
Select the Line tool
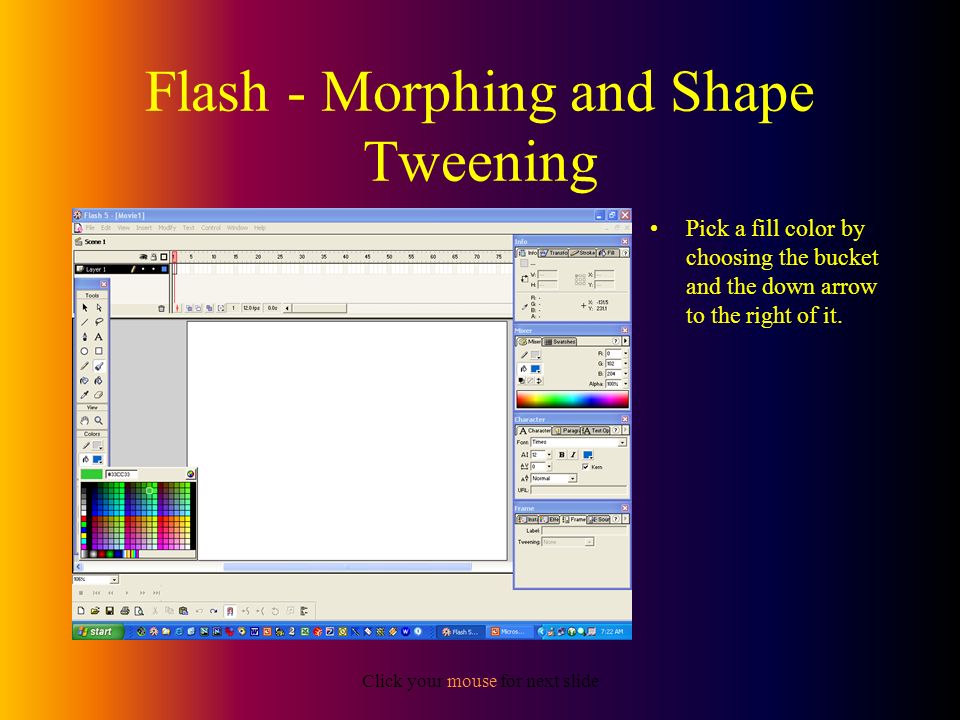84,322
